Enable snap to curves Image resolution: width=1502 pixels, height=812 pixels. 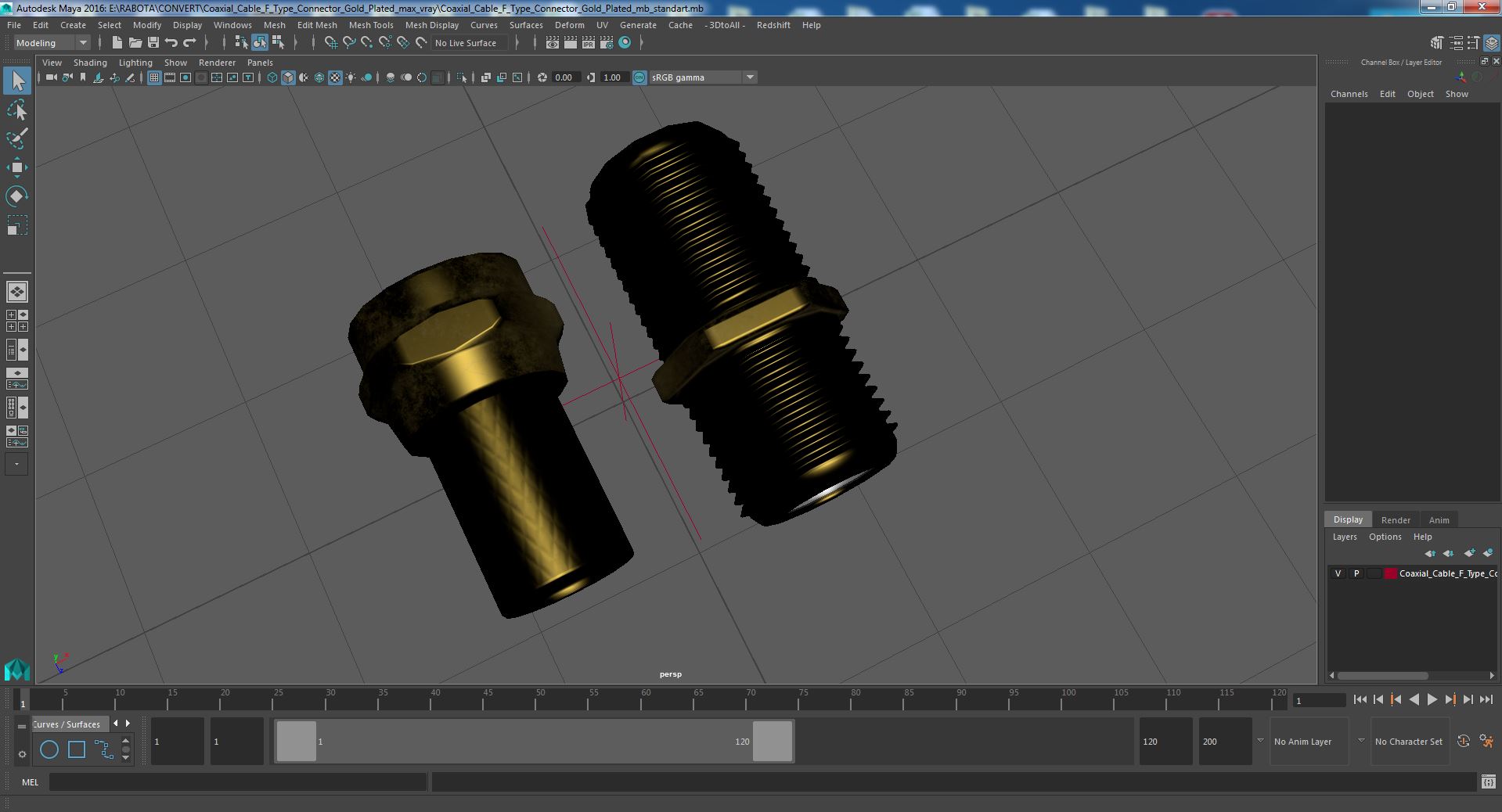pyautogui.click(x=349, y=43)
